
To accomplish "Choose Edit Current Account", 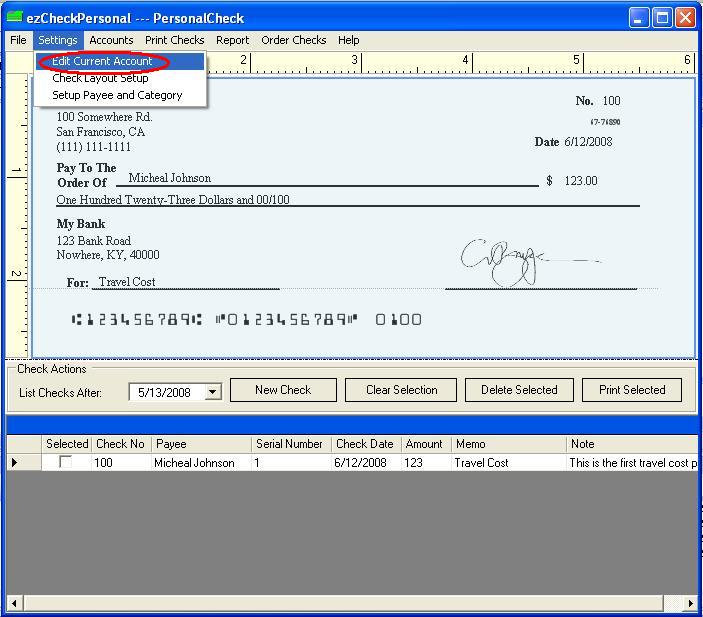I will (x=120, y=61).
